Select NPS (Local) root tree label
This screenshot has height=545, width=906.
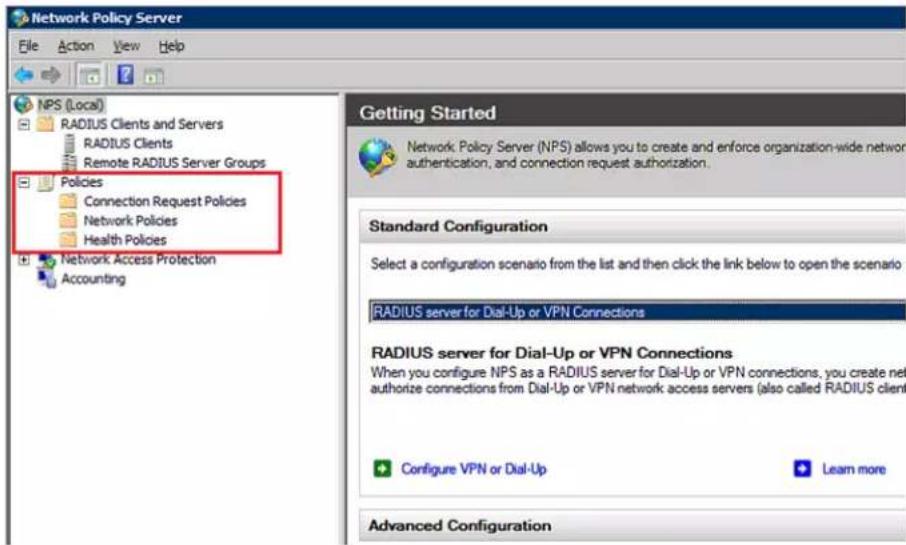[x=70, y=105]
